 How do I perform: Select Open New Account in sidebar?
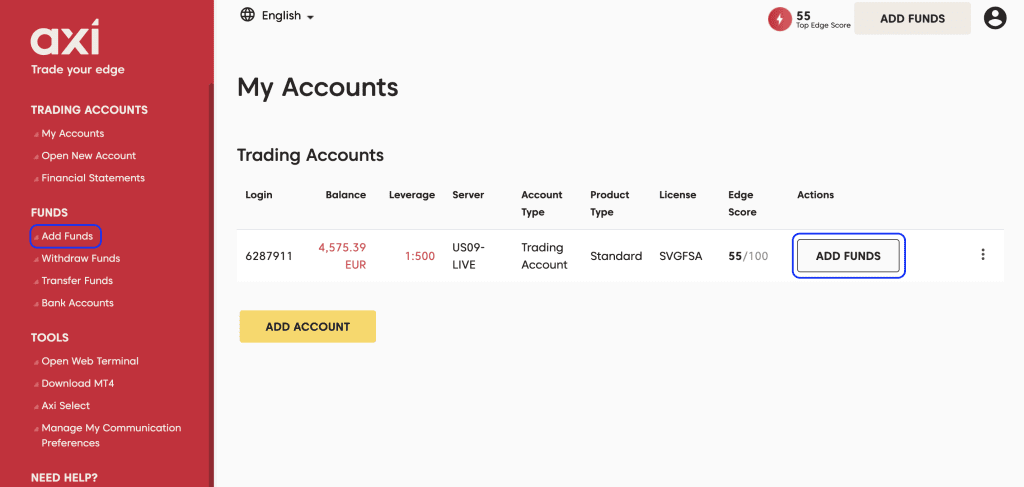click(88, 156)
